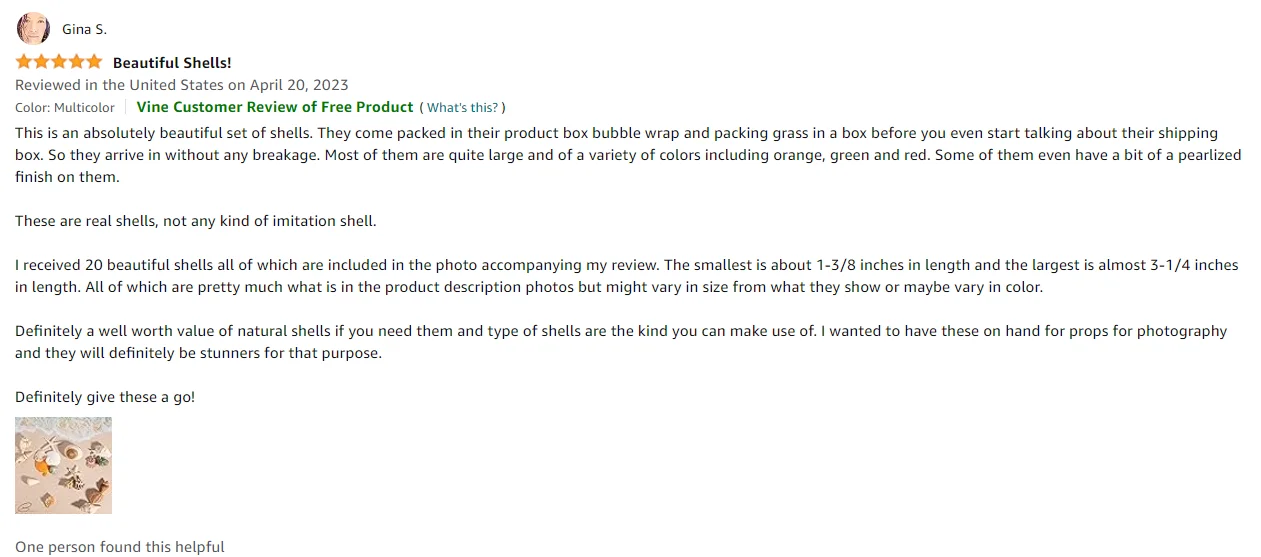This screenshot has height=557, width=1261.
Task: Open the "Beautiful Shells!" review title
Action: pyautogui.click(x=172, y=63)
